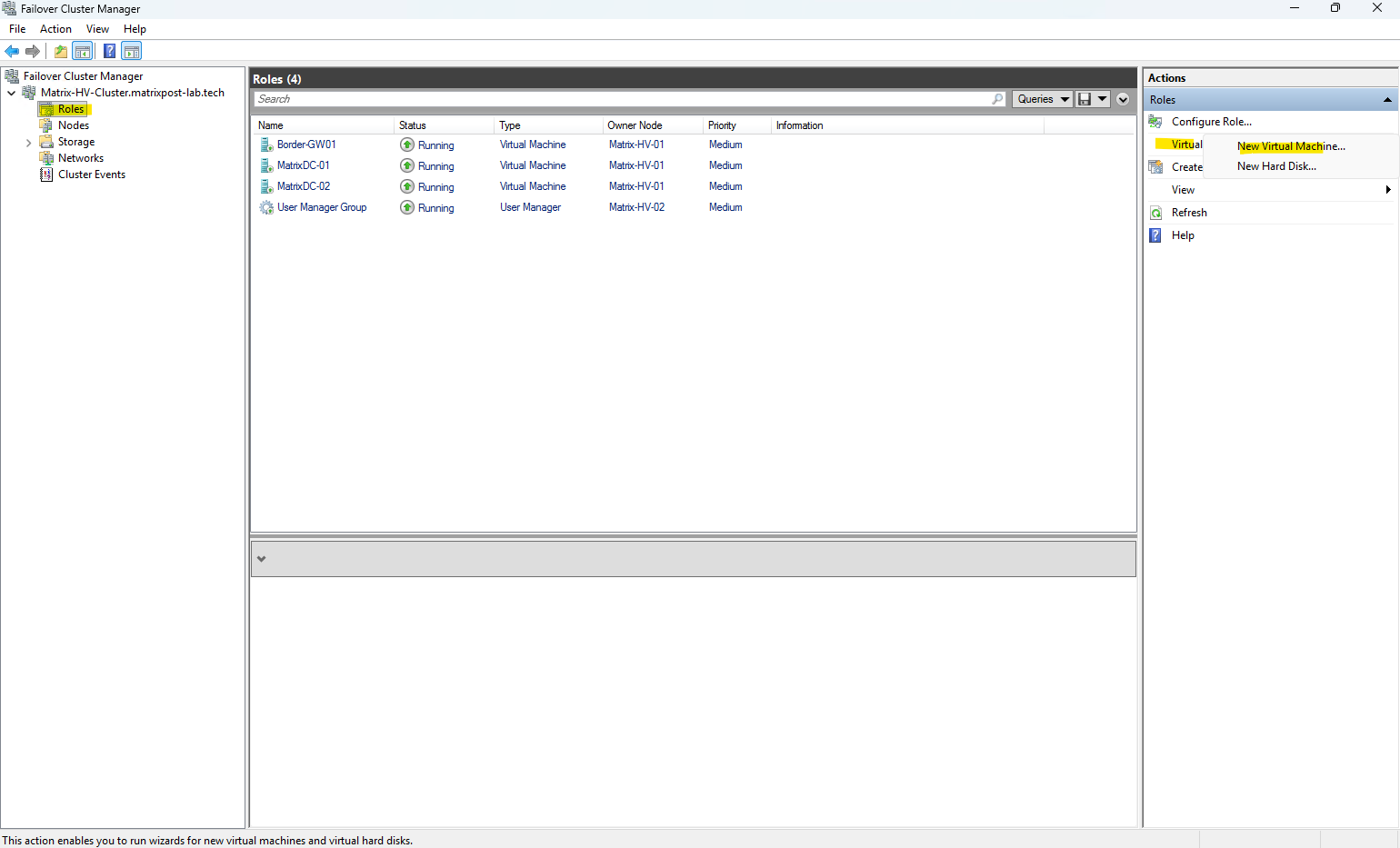This screenshot has height=848, width=1400.
Task: Click the Forward arrow in the toolbar
Action: click(x=33, y=51)
